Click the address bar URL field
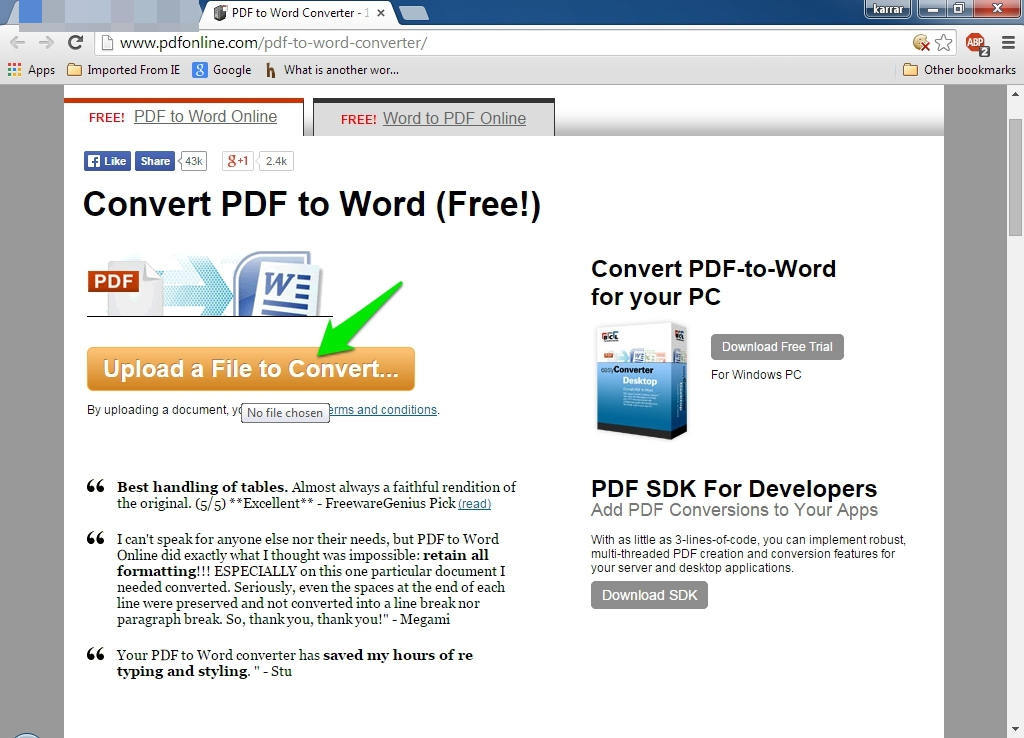Image resolution: width=1024 pixels, height=738 pixels. click(x=500, y=42)
